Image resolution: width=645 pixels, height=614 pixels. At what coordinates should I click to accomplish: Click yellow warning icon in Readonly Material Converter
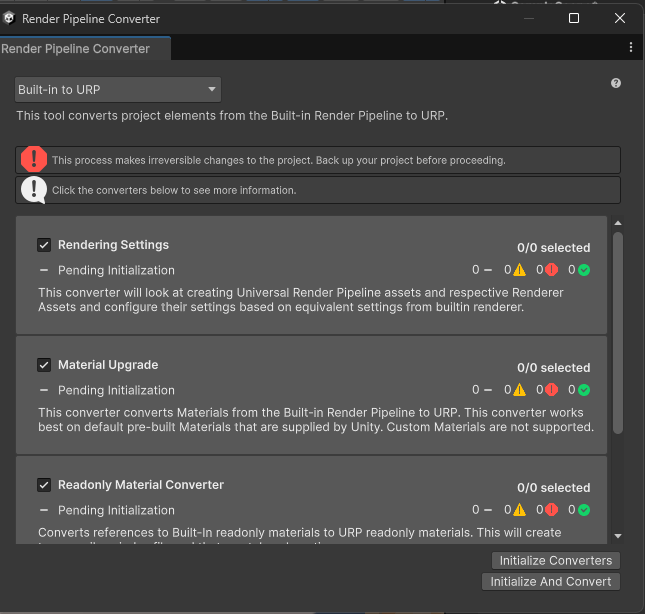click(x=519, y=510)
